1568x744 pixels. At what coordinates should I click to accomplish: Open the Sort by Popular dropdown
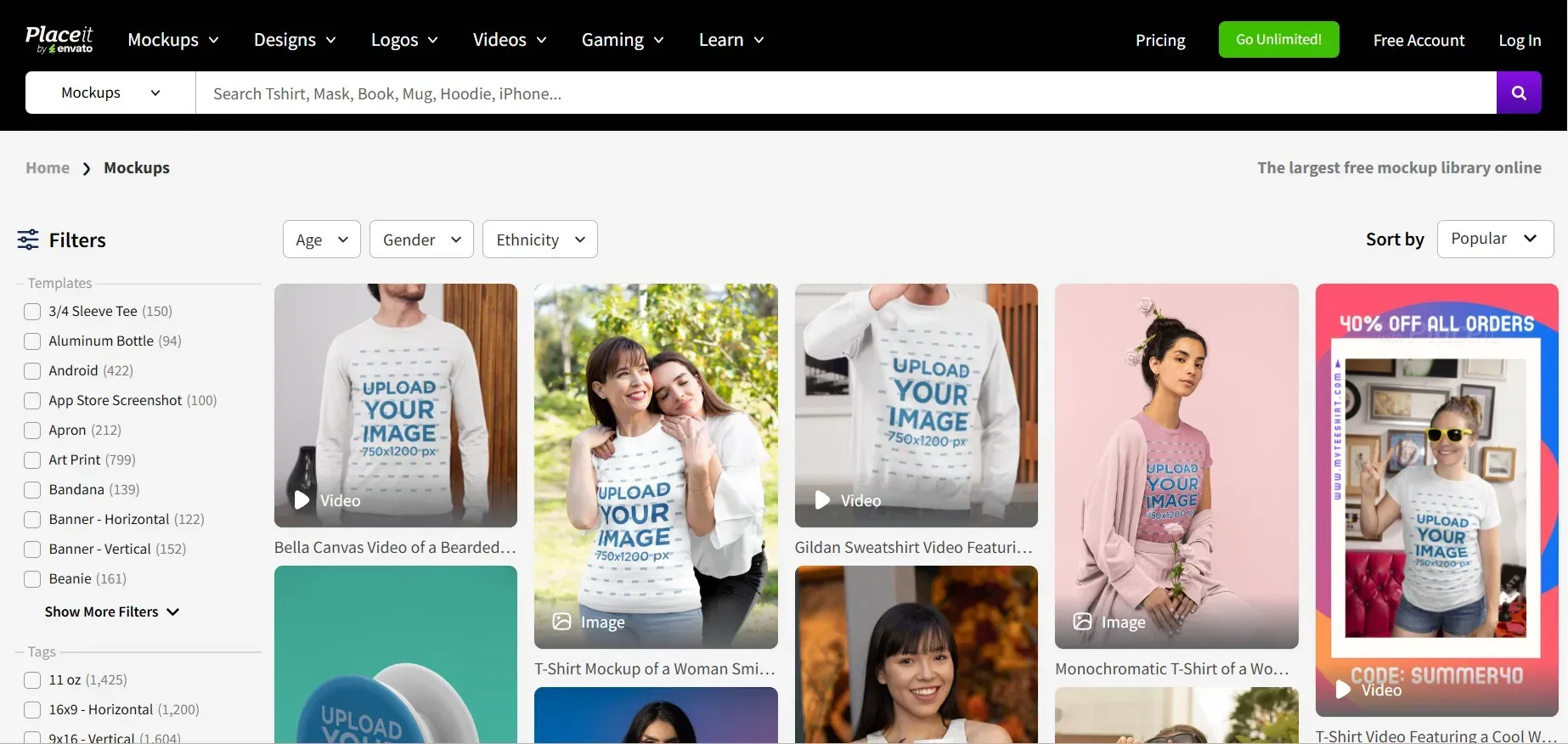[x=1494, y=239]
